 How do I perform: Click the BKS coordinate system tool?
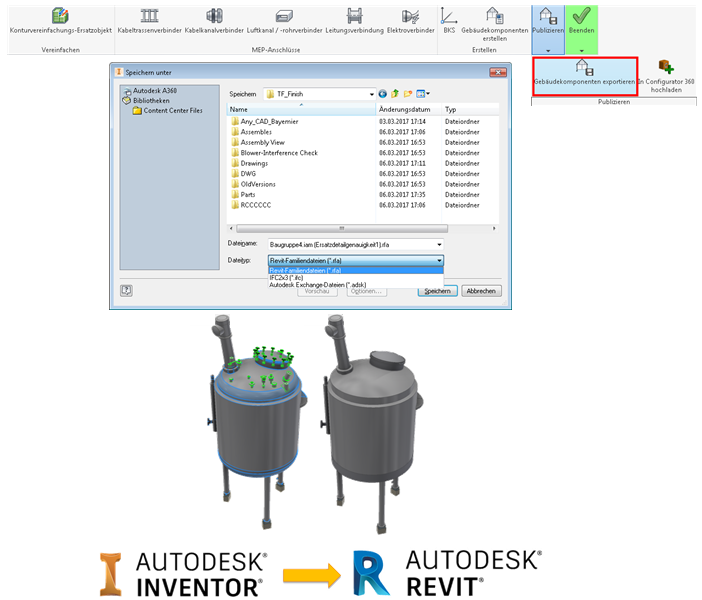449,21
